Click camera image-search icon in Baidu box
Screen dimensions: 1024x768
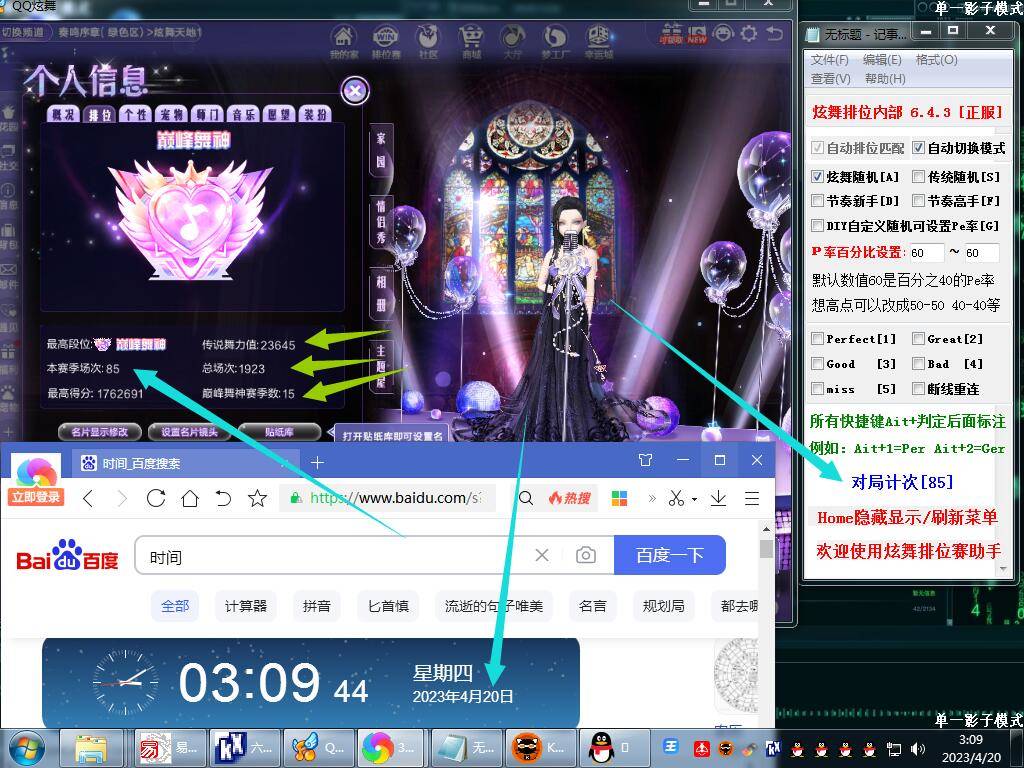click(586, 555)
